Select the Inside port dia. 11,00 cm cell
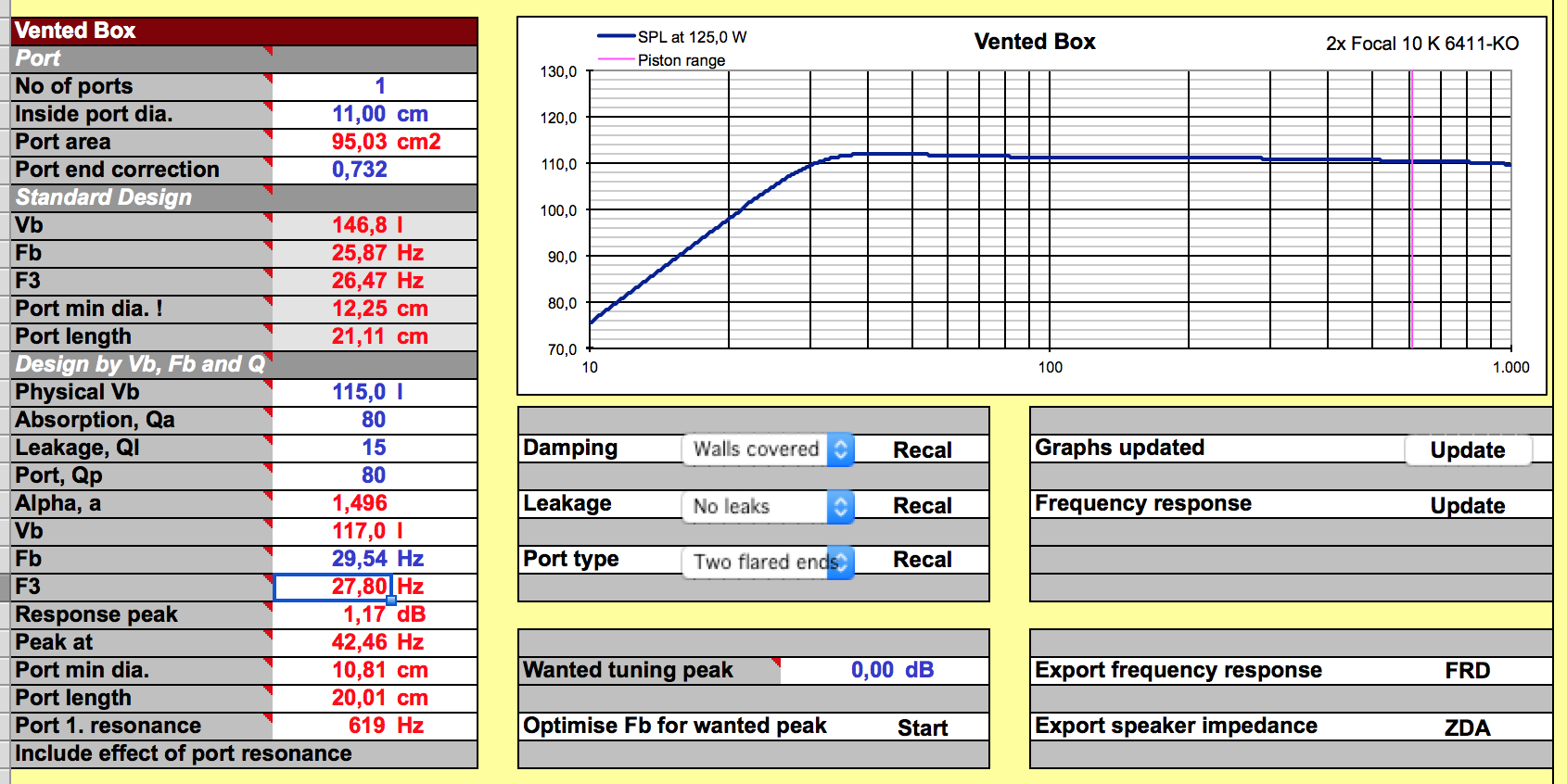Screen dimensions: 1567x784 [375, 114]
